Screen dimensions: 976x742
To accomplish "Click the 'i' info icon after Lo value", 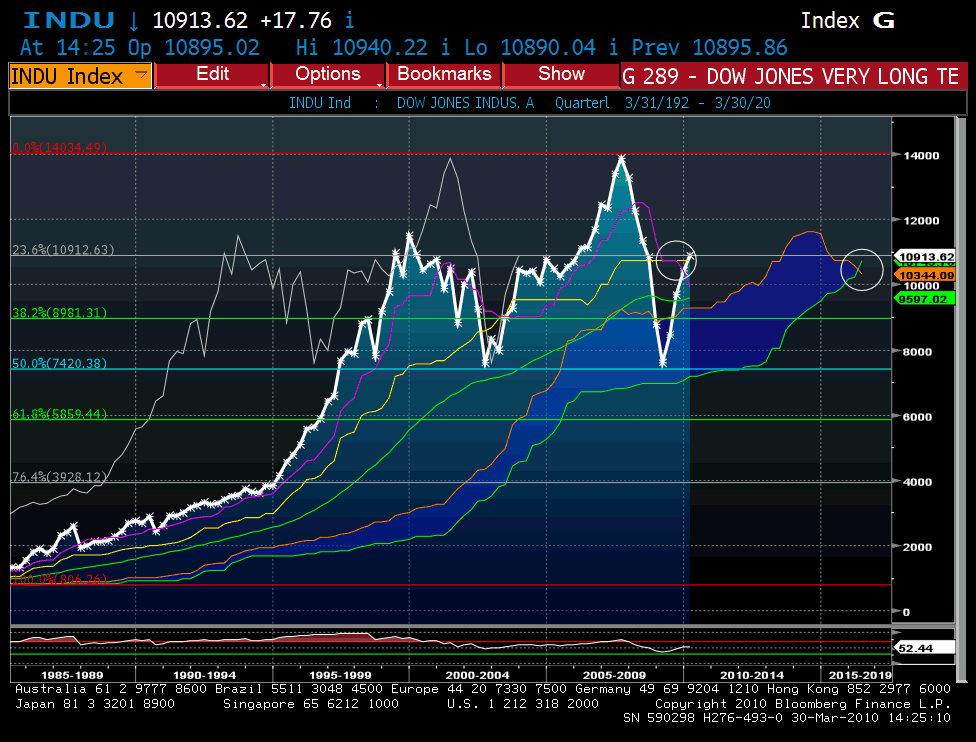I will (613, 47).
